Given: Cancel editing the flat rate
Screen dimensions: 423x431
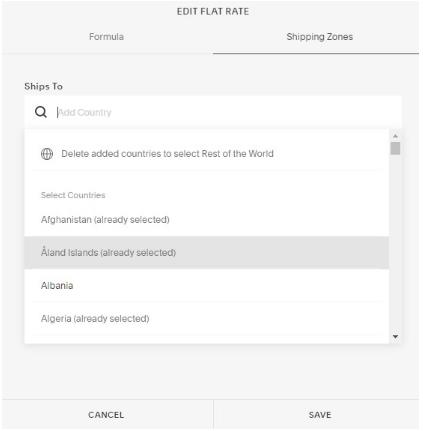Looking at the screenshot, I should tap(106, 415).
